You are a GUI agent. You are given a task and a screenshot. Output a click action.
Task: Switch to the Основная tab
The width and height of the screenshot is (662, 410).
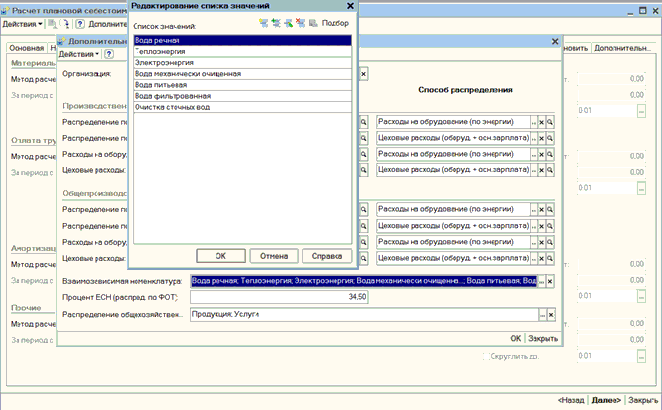tap(27, 48)
